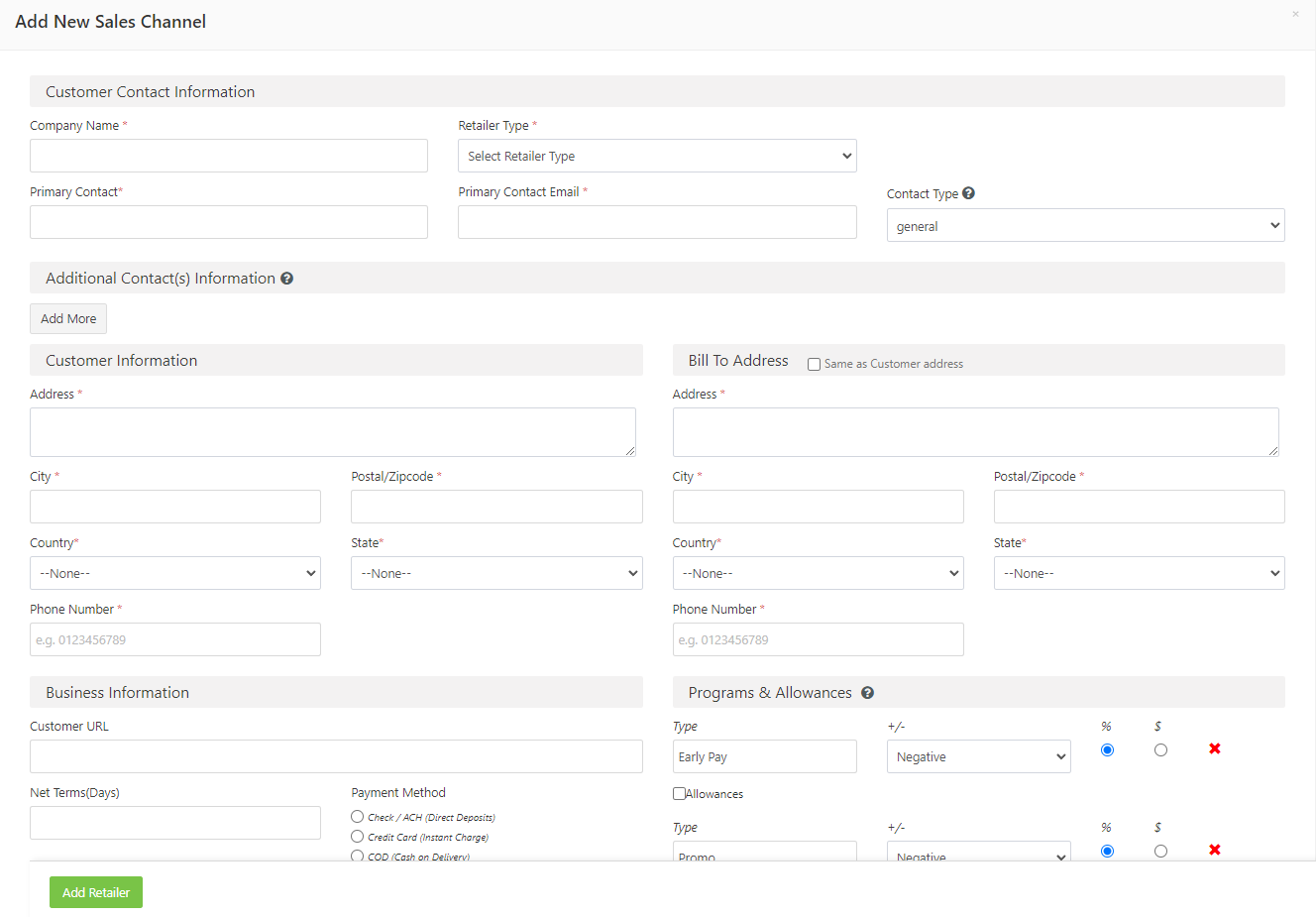
Task: Open Bill To Address State dropdown
Action: click(x=1139, y=573)
